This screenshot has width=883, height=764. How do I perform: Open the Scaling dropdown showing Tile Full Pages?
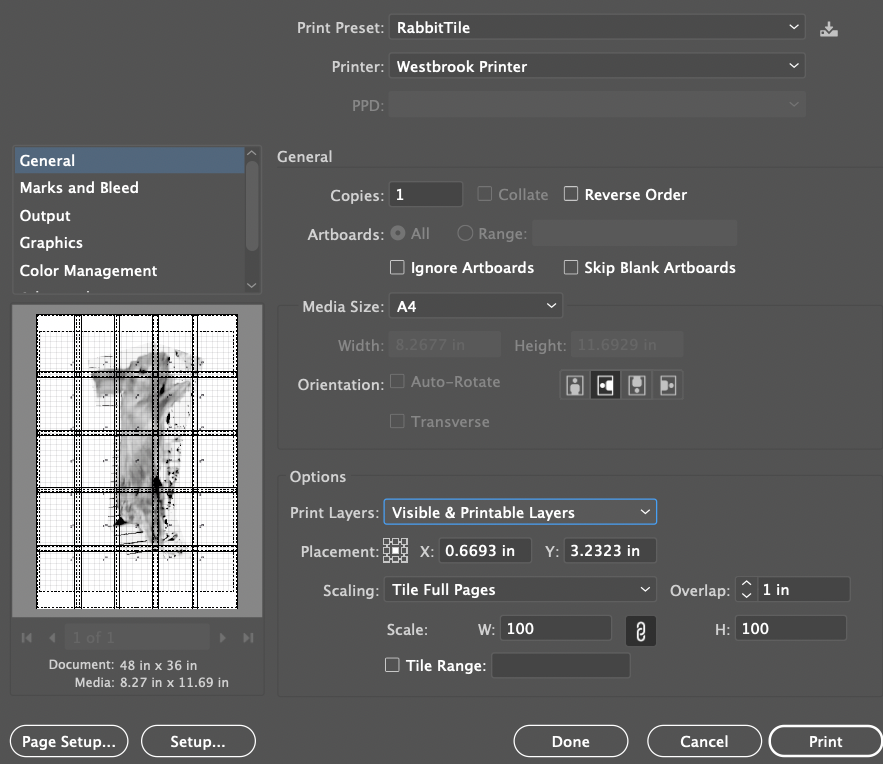tap(520, 589)
